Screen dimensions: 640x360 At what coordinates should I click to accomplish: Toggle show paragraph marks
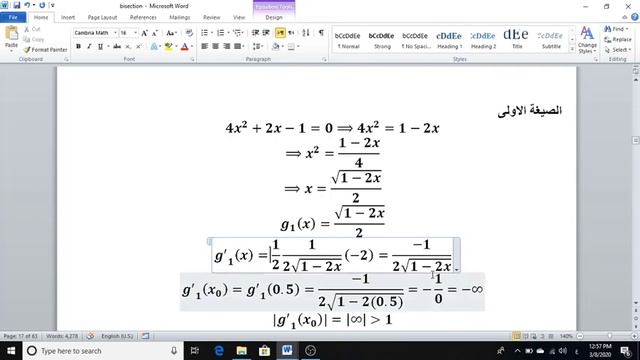pyautogui.click(x=321, y=33)
